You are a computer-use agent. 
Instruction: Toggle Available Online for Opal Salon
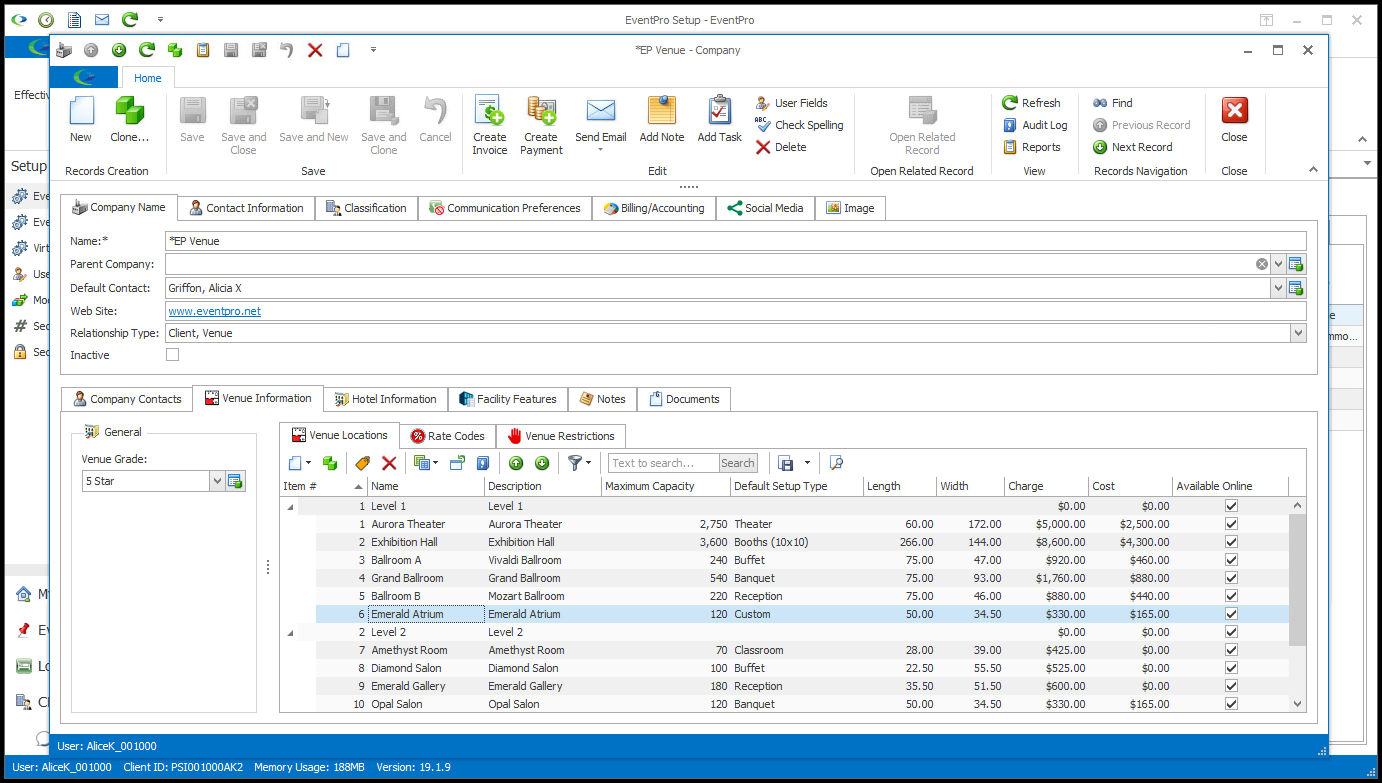[1231, 704]
